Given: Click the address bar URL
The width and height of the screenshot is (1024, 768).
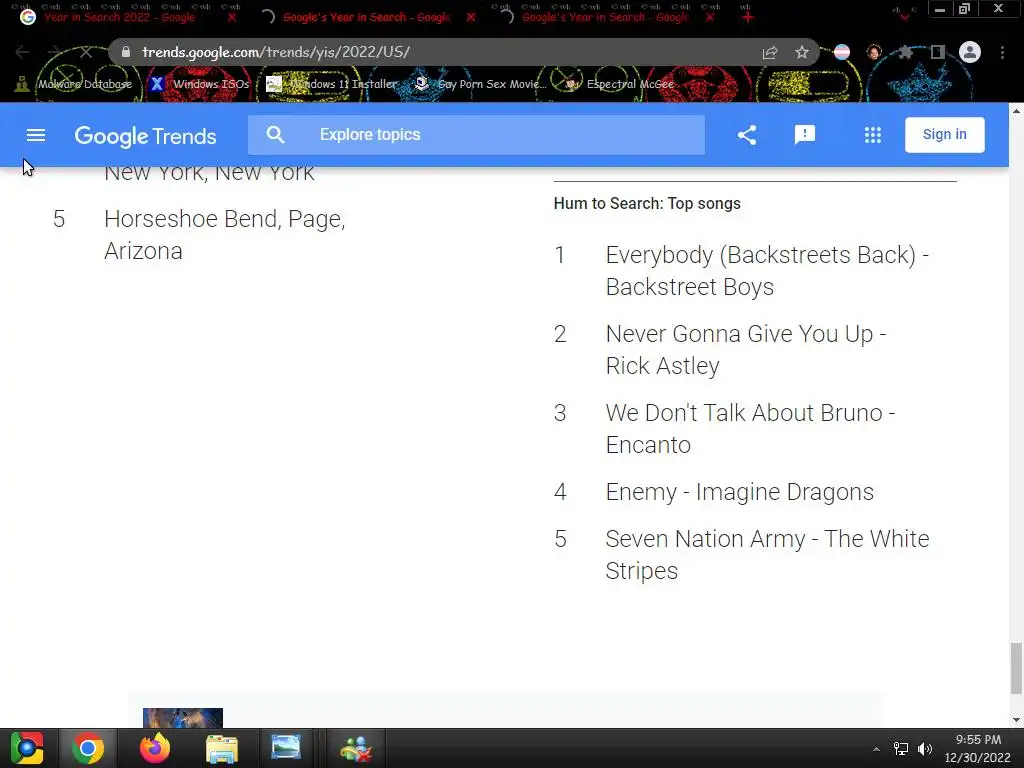Looking at the screenshot, I should (276, 52).
